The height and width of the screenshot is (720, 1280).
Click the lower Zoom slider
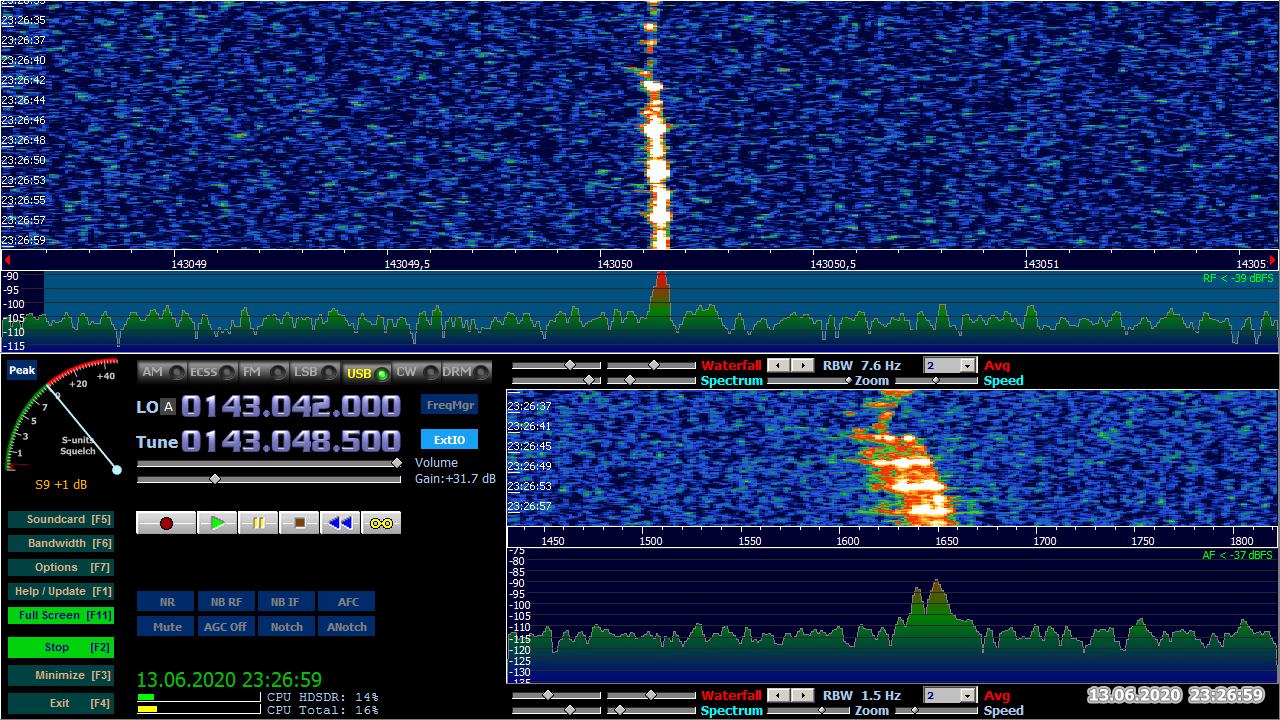click(x=809, y=711)
